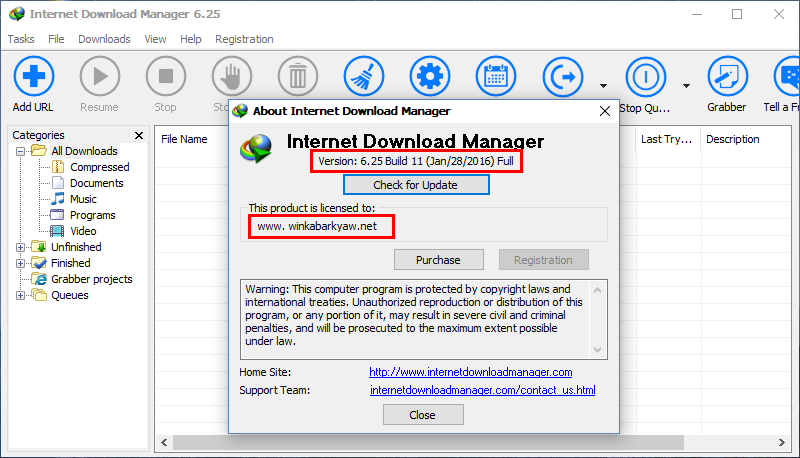Select the All Downloads category
The image size is (800, 458).
[84, 151]
